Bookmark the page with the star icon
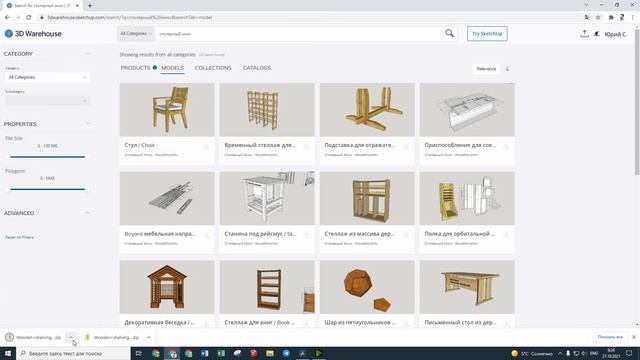The height and width of the screenshot is (360, 640). (x=598, y=17)
